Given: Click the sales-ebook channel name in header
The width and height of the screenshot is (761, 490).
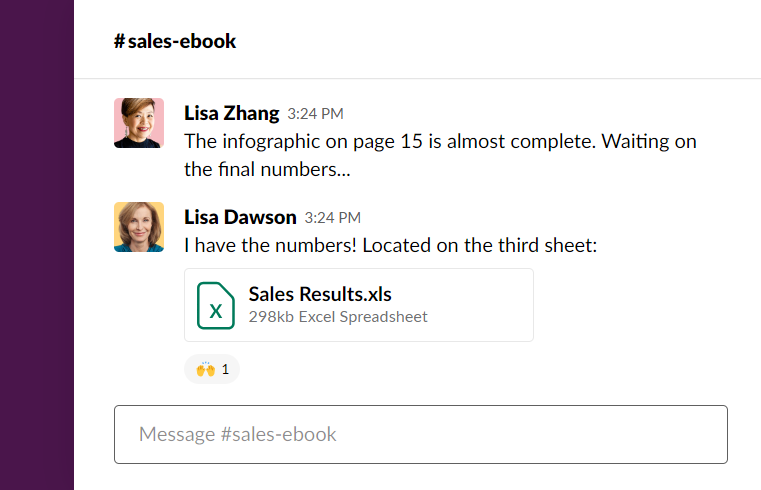Looking at the screenshot, I should coord(182,41).
